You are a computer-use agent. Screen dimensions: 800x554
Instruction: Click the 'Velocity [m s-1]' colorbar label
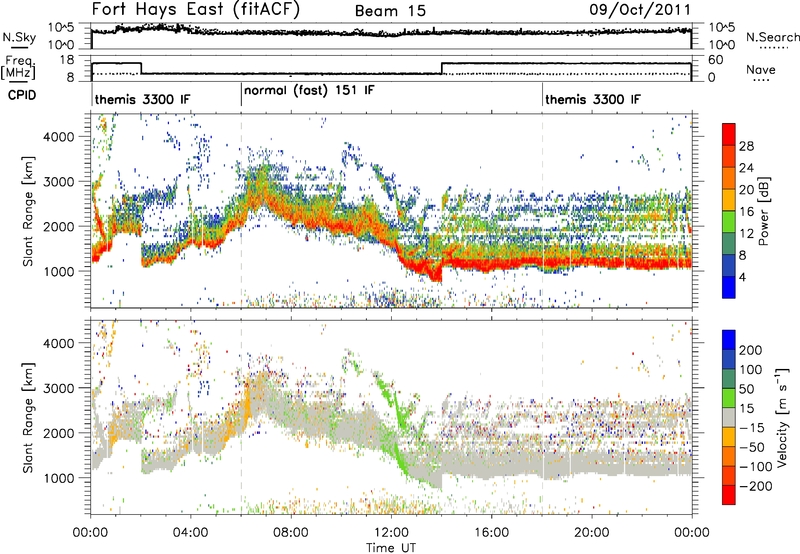(x=782, y=417)
